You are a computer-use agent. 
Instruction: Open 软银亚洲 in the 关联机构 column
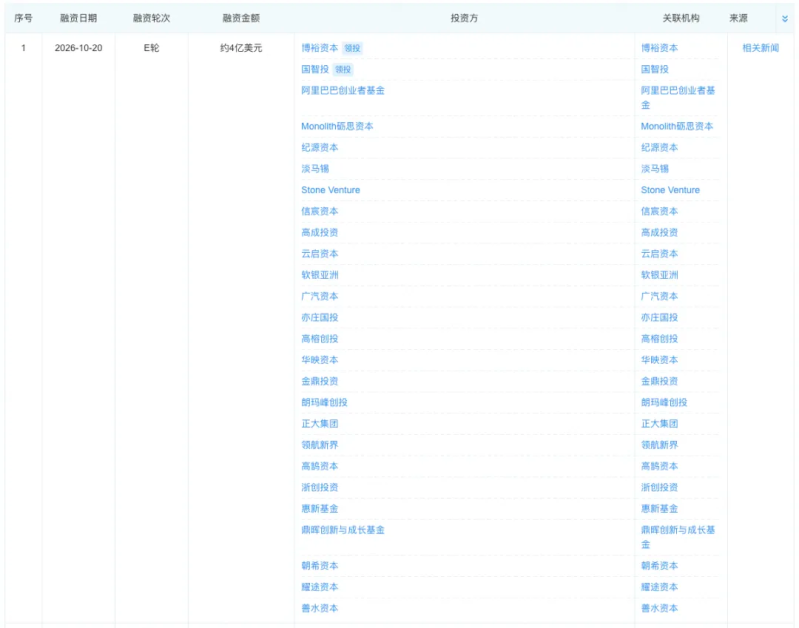(x=659, y=275)
